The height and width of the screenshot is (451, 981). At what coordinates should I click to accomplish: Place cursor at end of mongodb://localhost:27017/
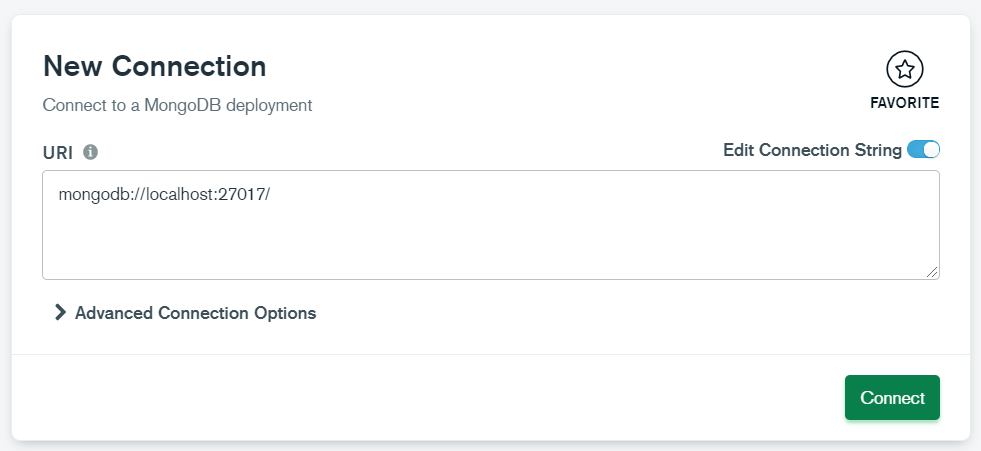[x=270, y=195]
